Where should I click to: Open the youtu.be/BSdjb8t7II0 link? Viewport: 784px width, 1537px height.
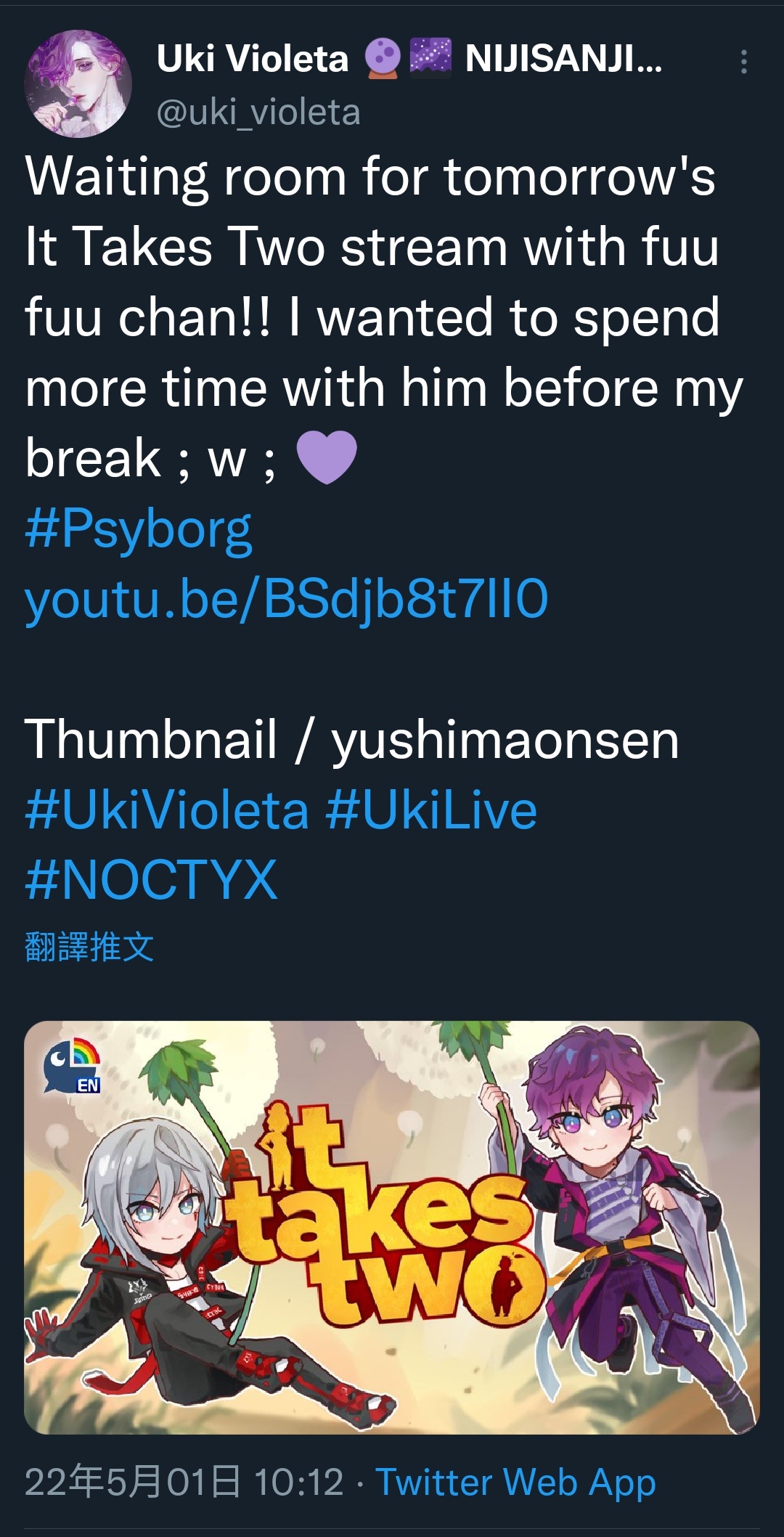pyautogui.click(x=287, y=600)
